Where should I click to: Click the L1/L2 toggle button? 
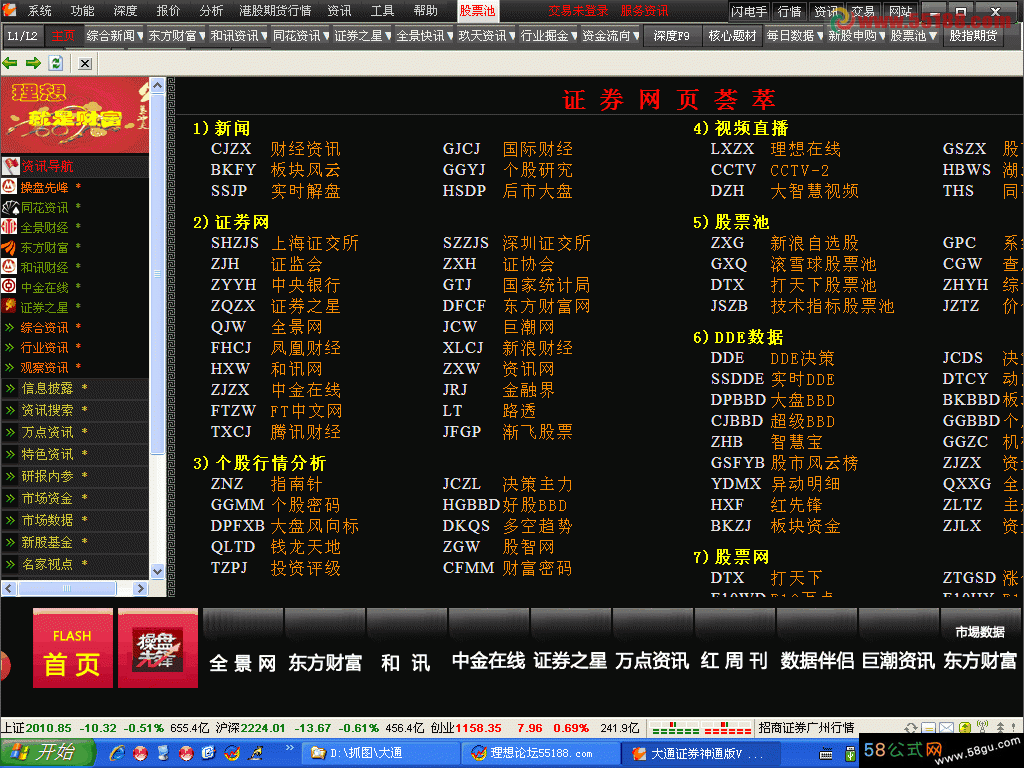(23, 36)
